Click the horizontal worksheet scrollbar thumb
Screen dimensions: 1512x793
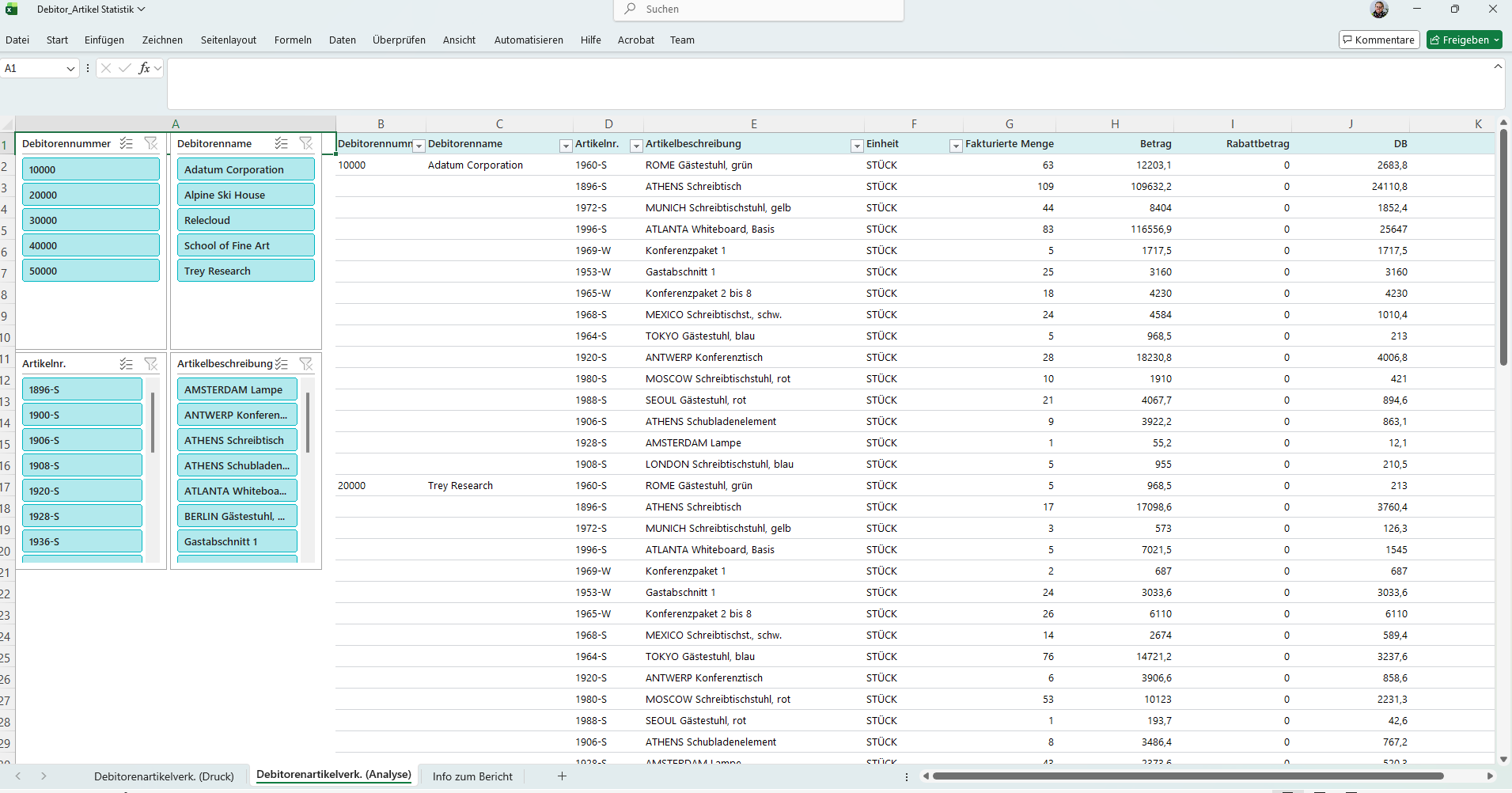1188,776
